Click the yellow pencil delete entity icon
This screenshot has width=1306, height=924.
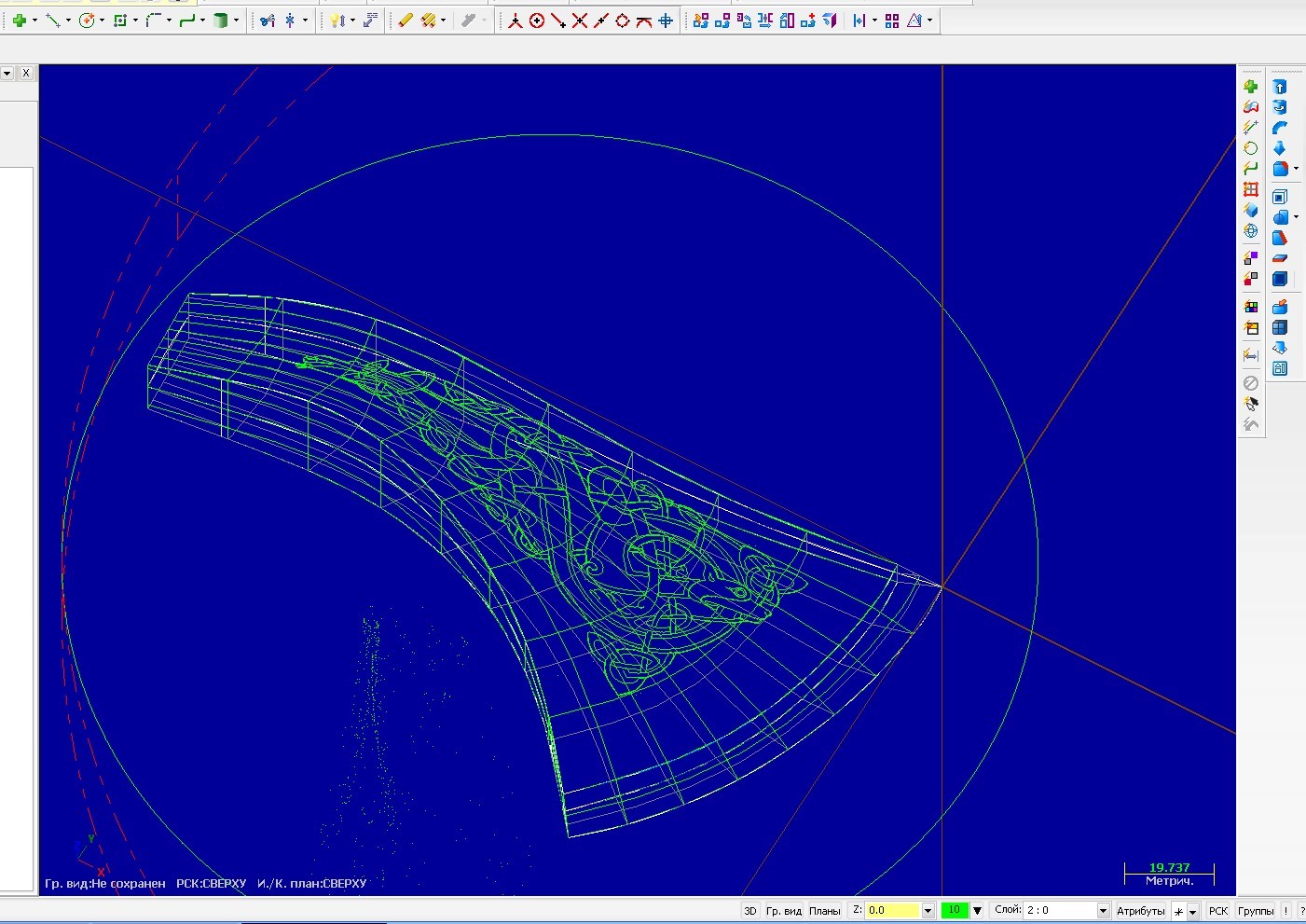click(405, 21)
